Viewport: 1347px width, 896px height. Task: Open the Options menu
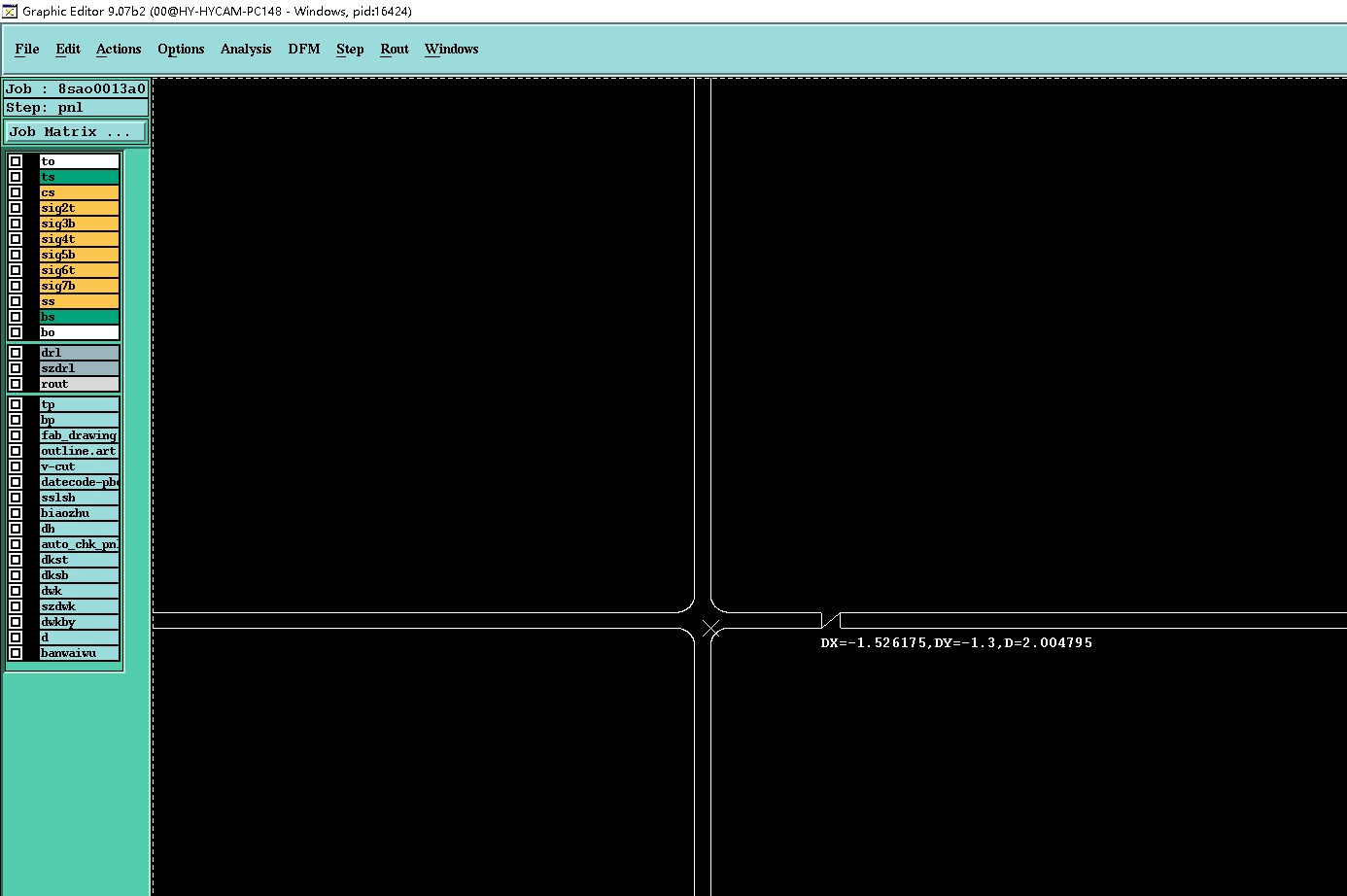pos(181,49)
